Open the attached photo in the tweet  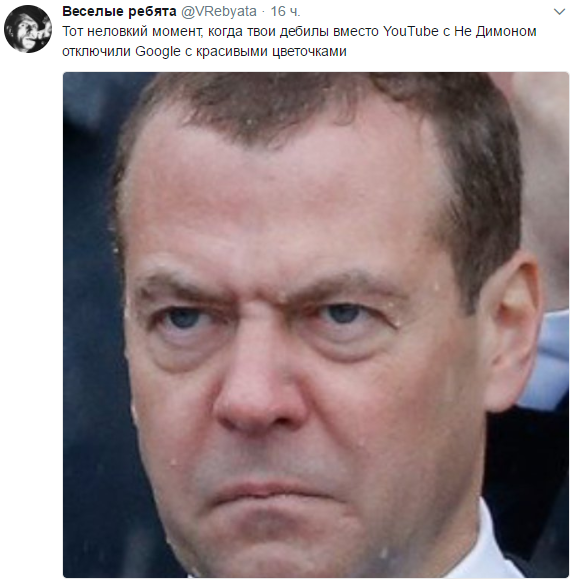pyautogui.click(x=316, y=324)
